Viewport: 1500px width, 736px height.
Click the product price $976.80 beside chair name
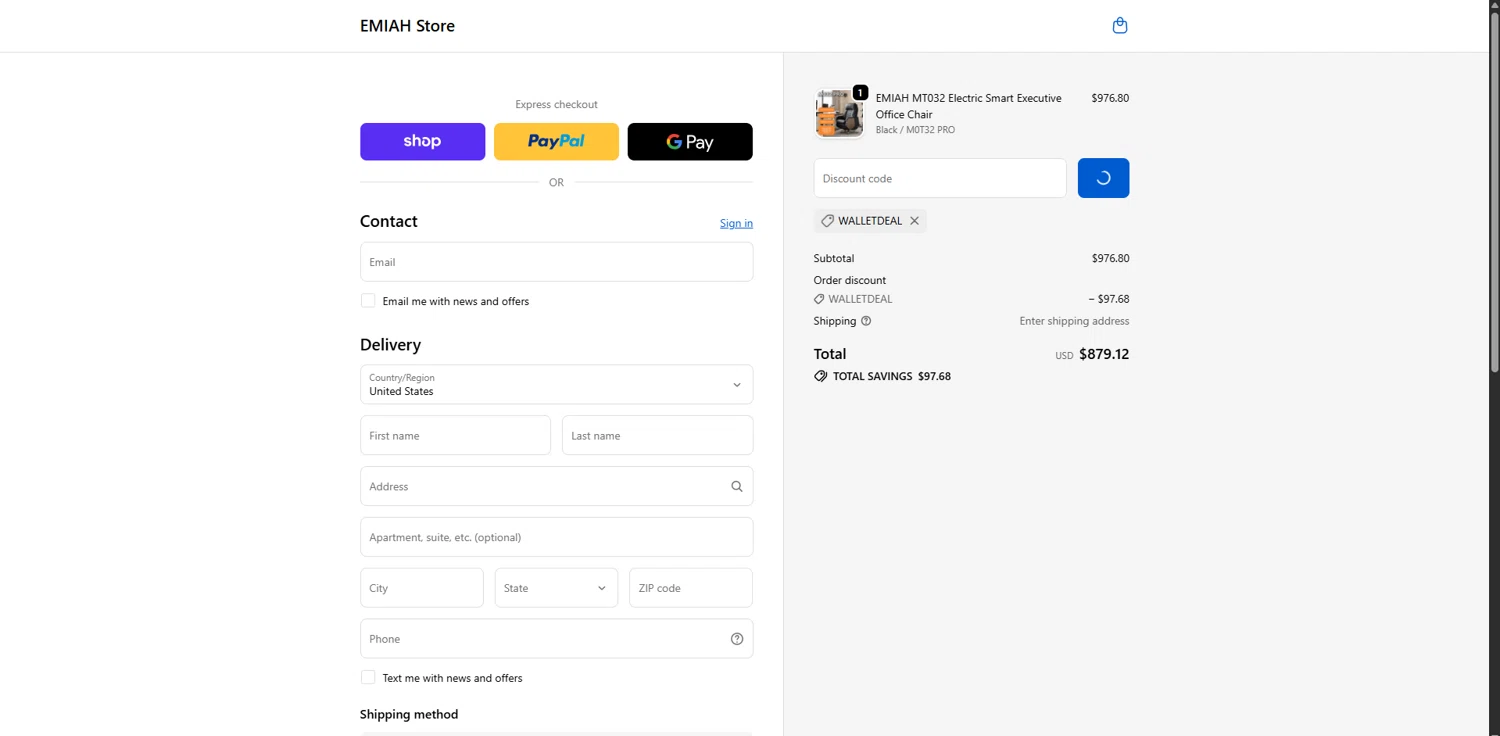[x=1110, y=98]
